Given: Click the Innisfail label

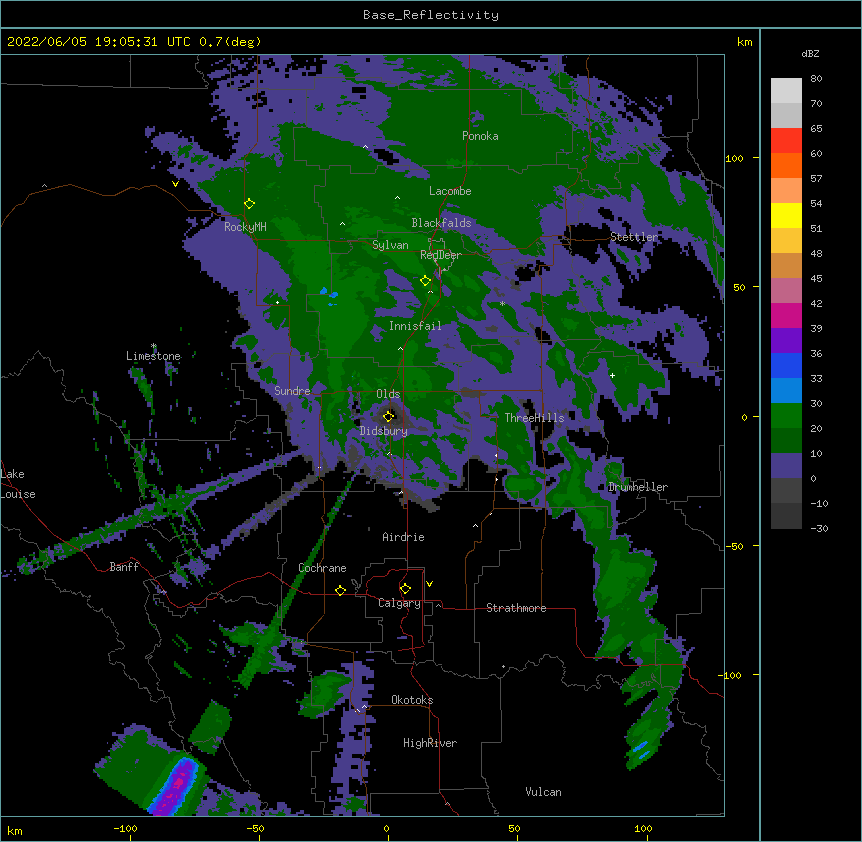Looking at the screenshot, I should coord(415,326).
